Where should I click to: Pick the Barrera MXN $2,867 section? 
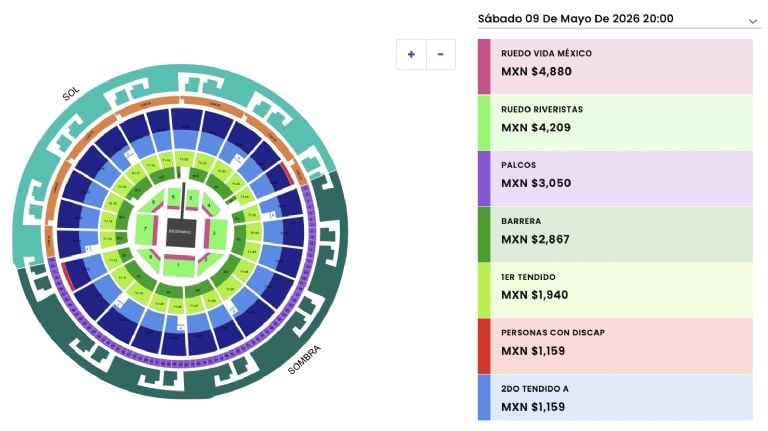(620, 234)
